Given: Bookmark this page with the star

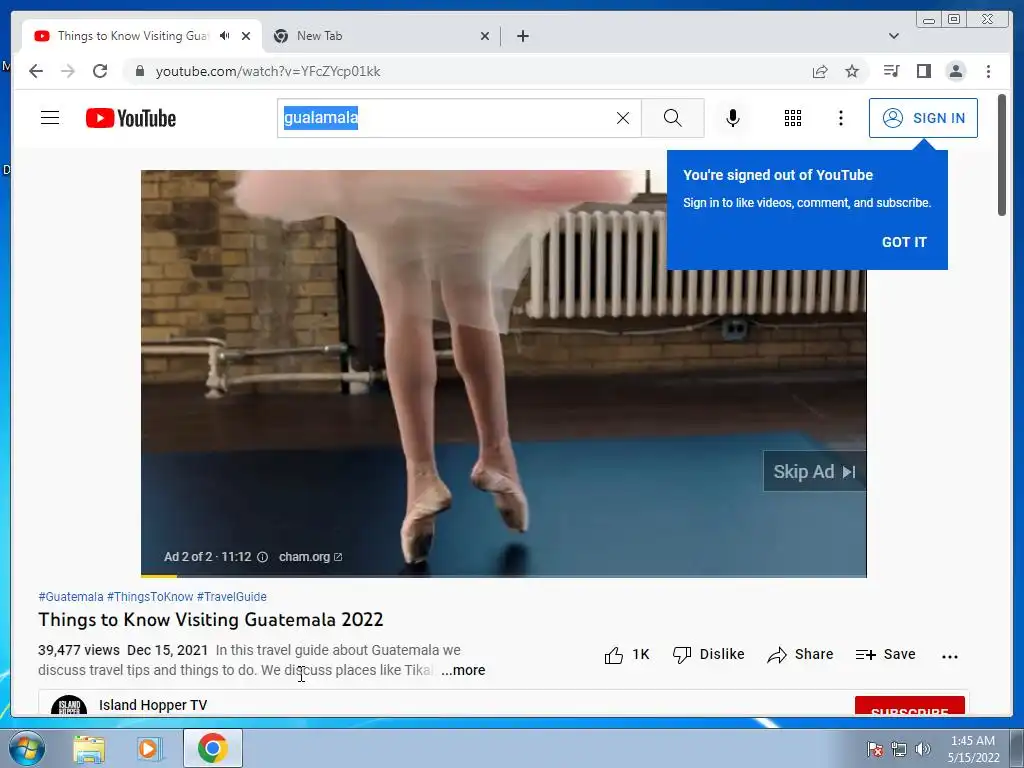Looking at the screenshot, I should pos(852,71).
